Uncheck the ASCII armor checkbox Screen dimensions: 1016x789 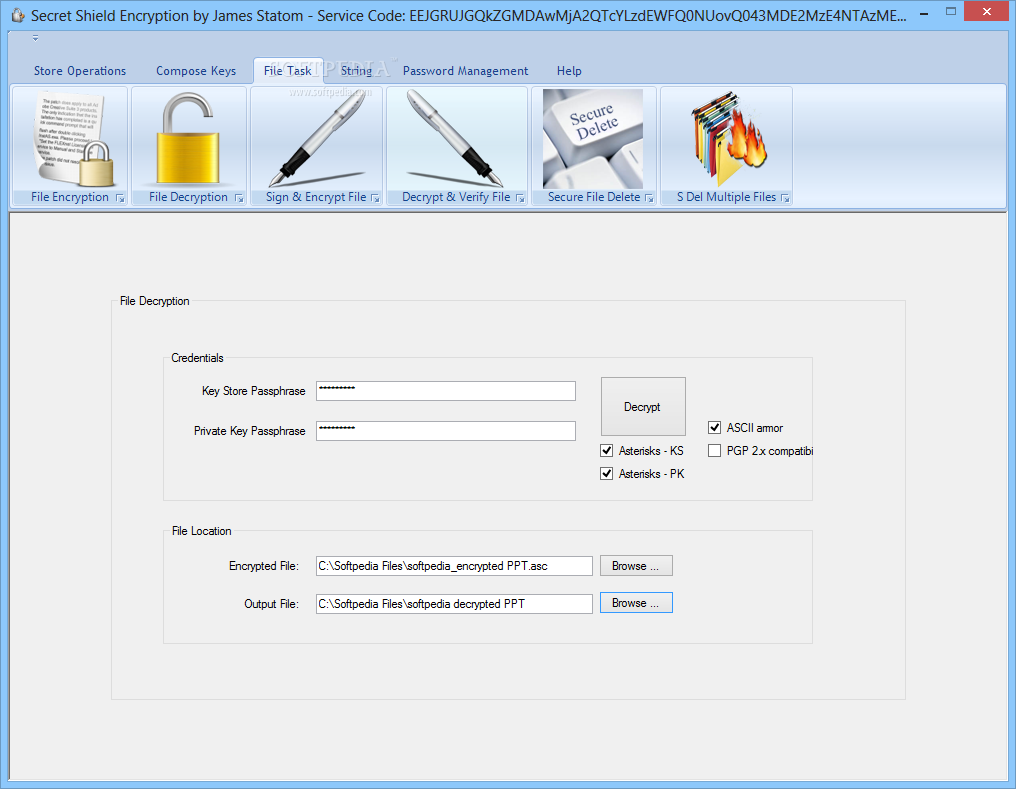[714, 428]
